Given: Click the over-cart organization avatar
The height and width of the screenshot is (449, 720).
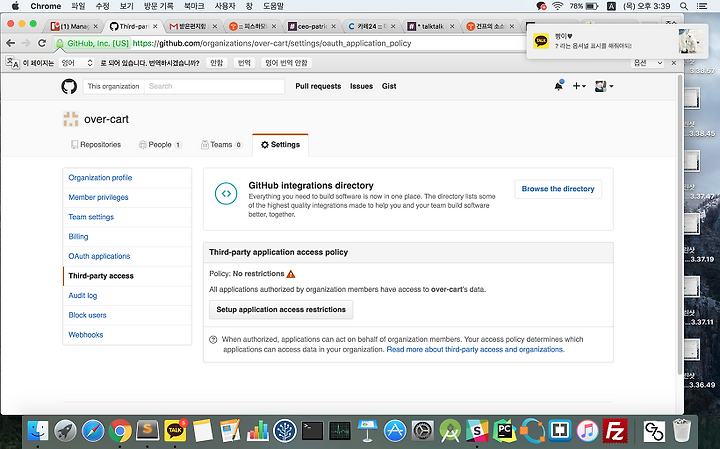Looking at the screenshot, I should (x=70, y=119).
